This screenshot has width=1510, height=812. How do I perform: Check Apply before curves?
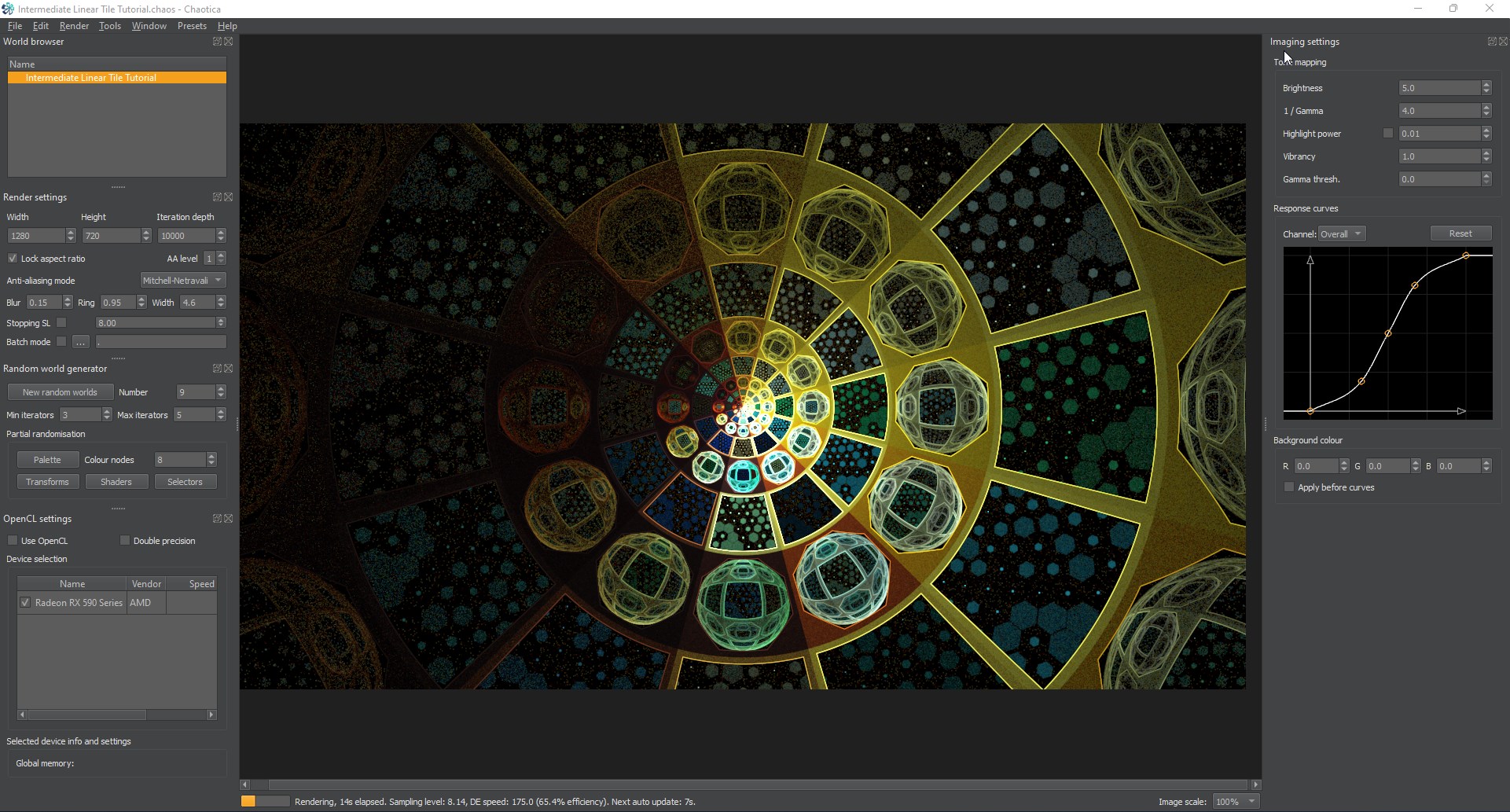click(x=1289, y=487)
